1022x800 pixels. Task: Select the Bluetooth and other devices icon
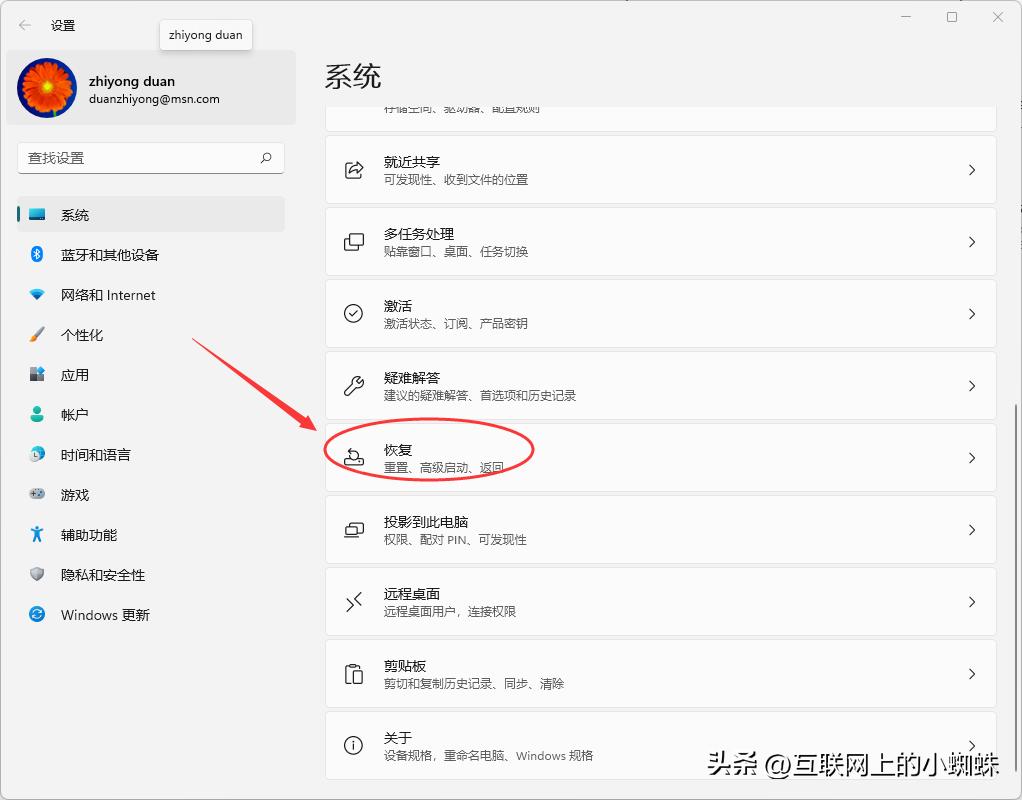click(x=37, y=255)
